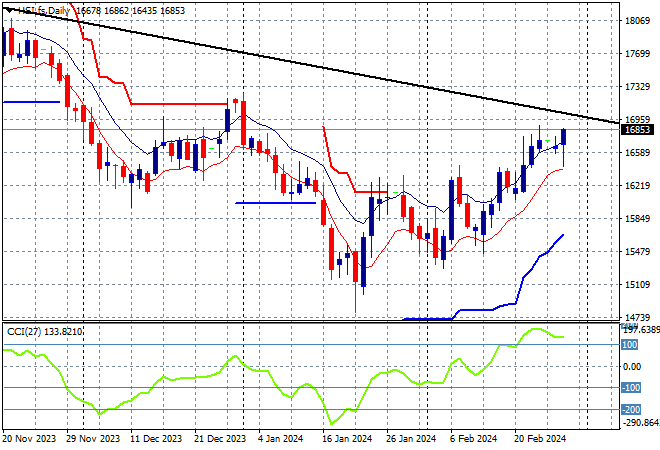Image resolution: width=660 pixels, height=450 pixels.
Task: Click the 15849 price axis label
Action: 638,218
